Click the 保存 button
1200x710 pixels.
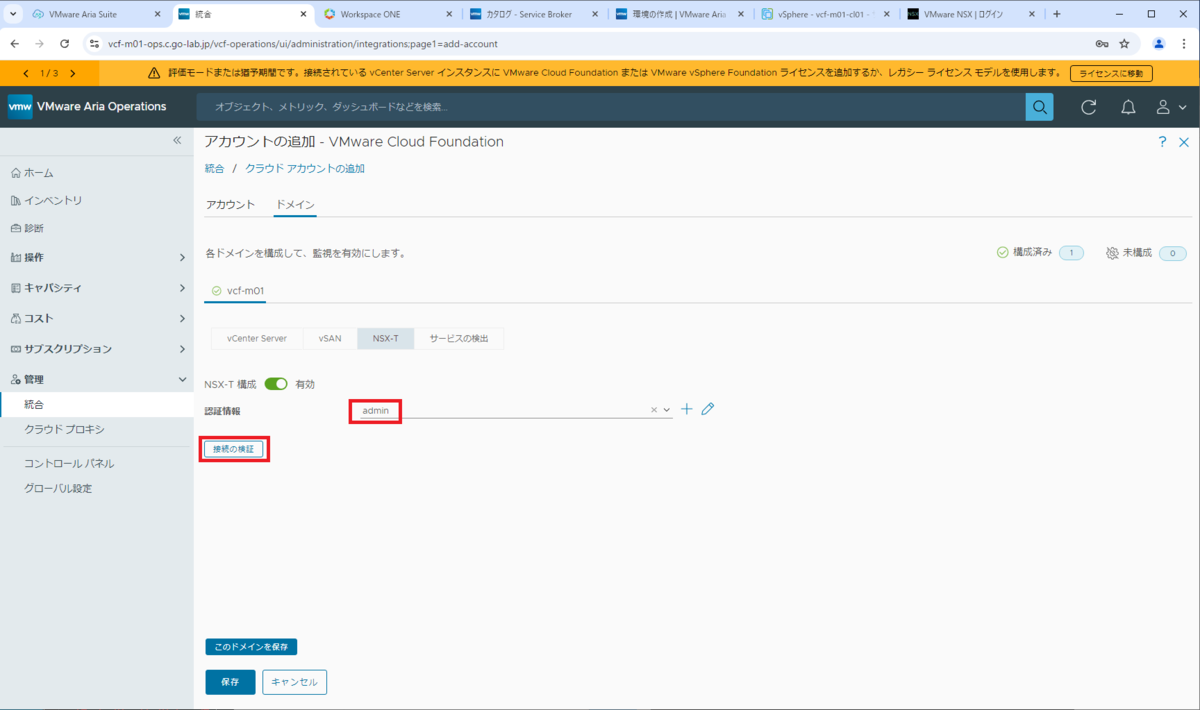click(230, 682)
